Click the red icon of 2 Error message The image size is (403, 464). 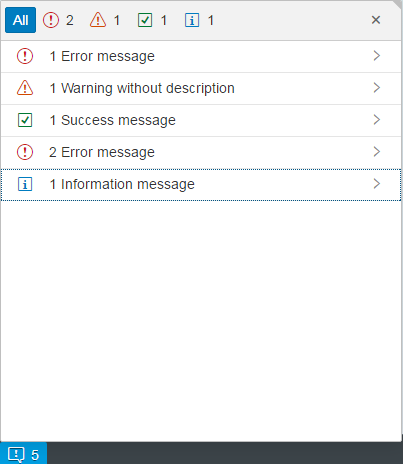[25, 152]
